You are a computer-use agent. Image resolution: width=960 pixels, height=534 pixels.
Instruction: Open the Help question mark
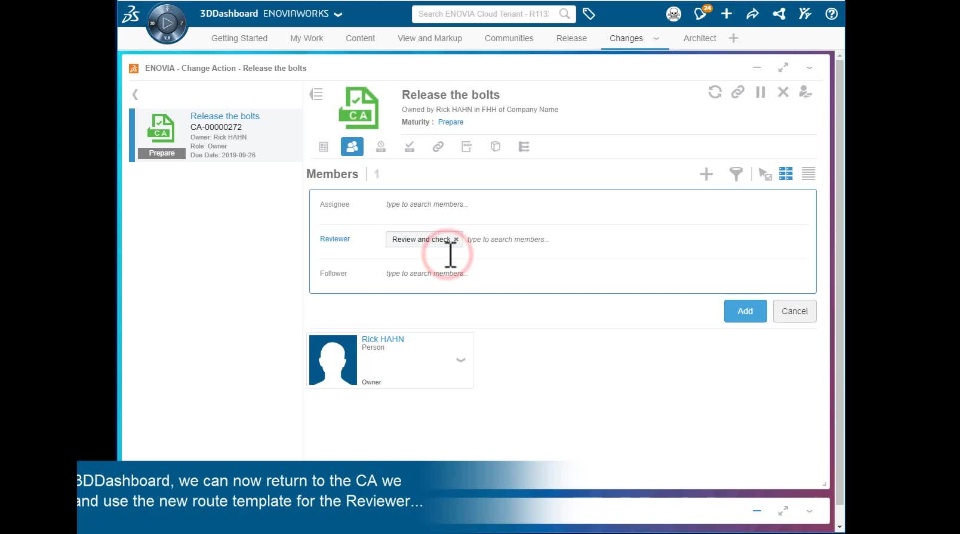click(831, 13)
